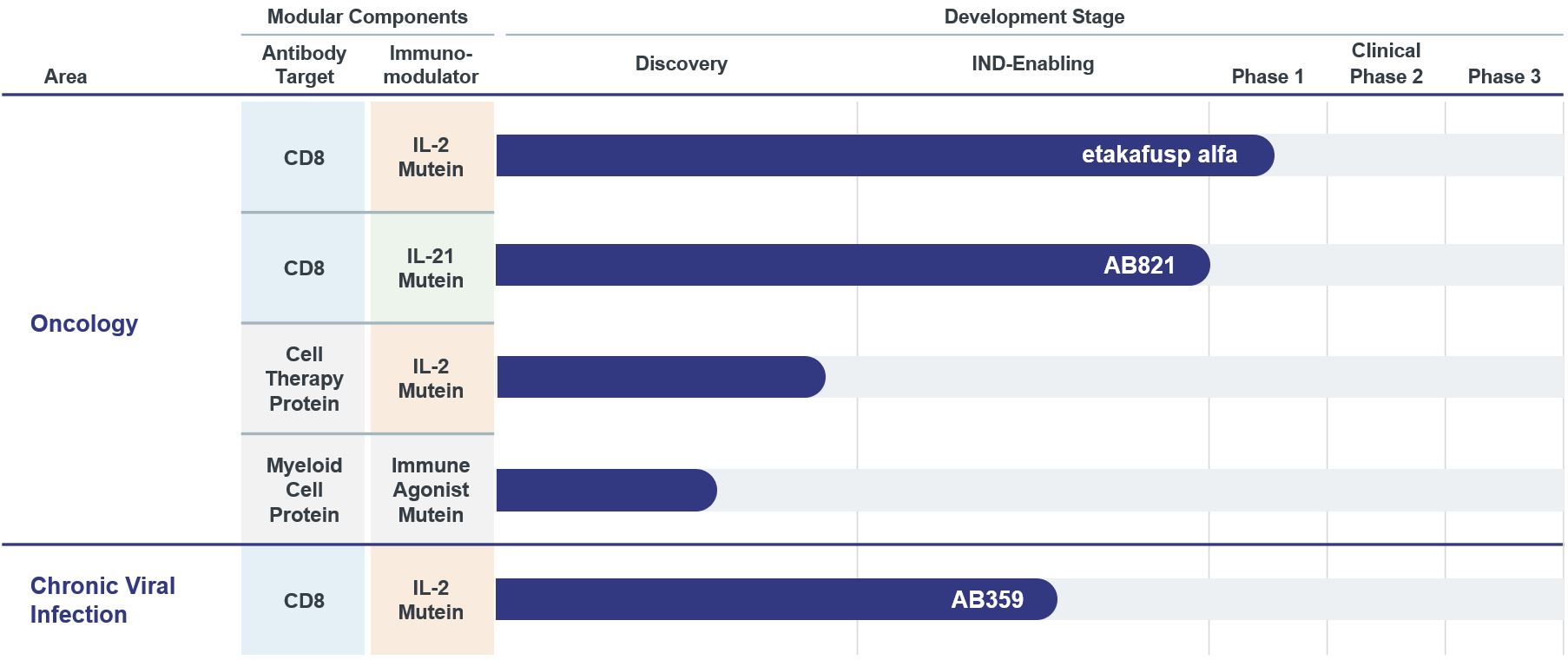Click the CD8 cell in etakafusp alfa row

coord(303,157)
